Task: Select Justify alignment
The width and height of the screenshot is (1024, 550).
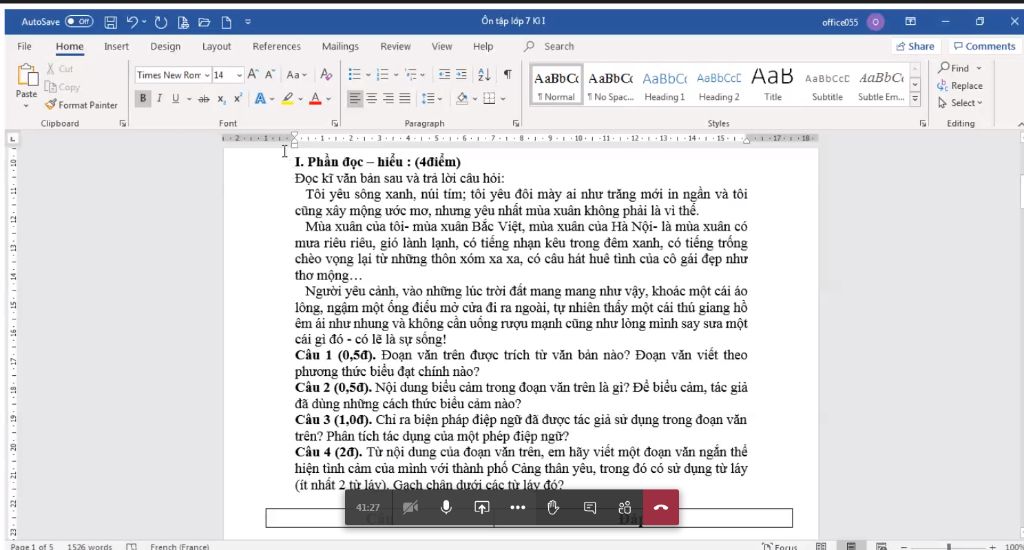Action: pos(405,99)
